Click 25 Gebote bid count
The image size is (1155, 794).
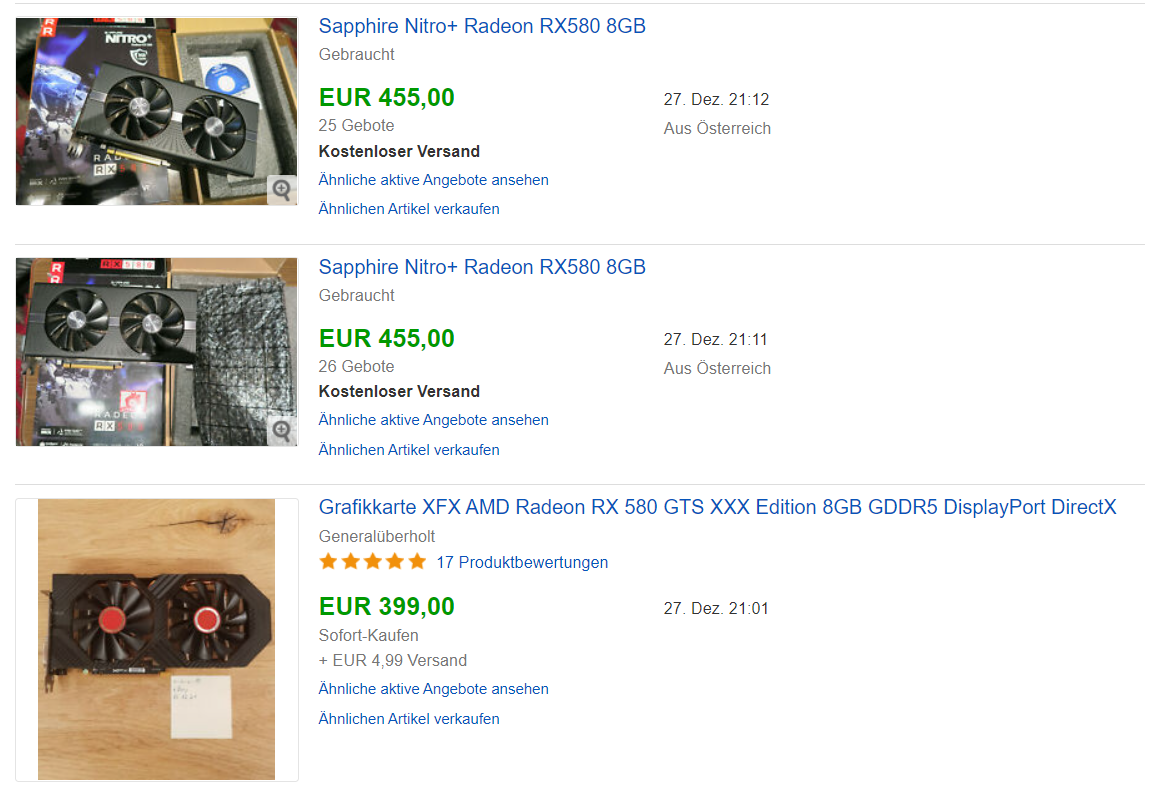(357, 125)
